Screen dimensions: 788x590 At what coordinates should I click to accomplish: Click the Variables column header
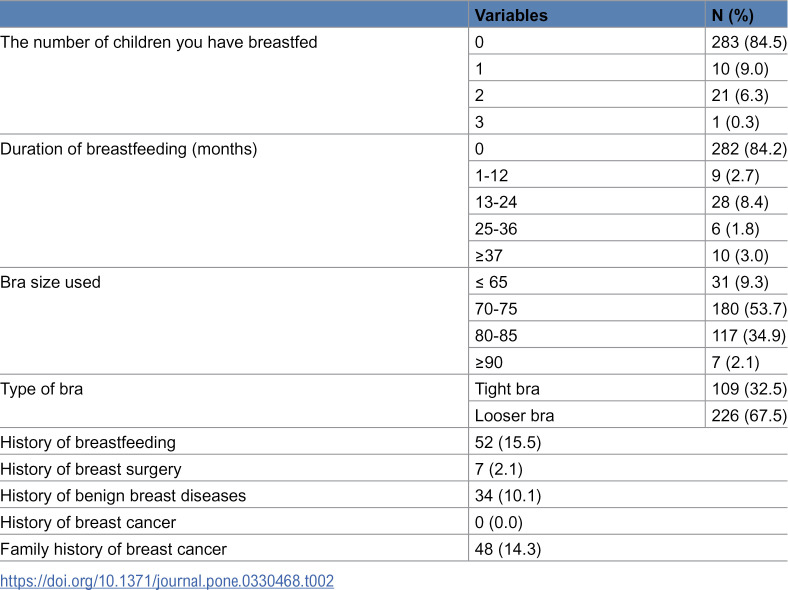511,16
